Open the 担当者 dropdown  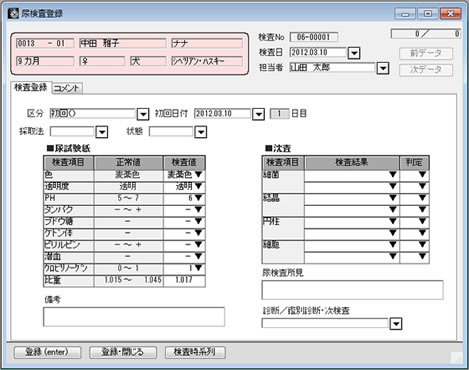pyautogui.click(x=383, y=68)
